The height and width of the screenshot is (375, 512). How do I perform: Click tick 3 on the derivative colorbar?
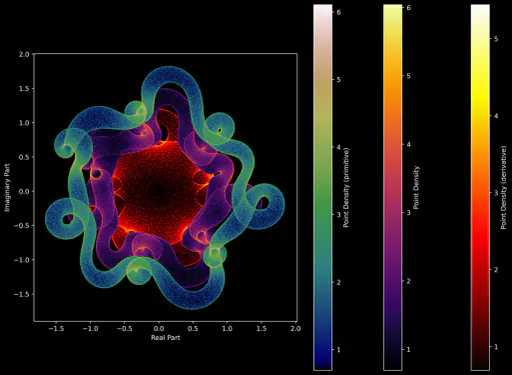(x=496, y=193)
